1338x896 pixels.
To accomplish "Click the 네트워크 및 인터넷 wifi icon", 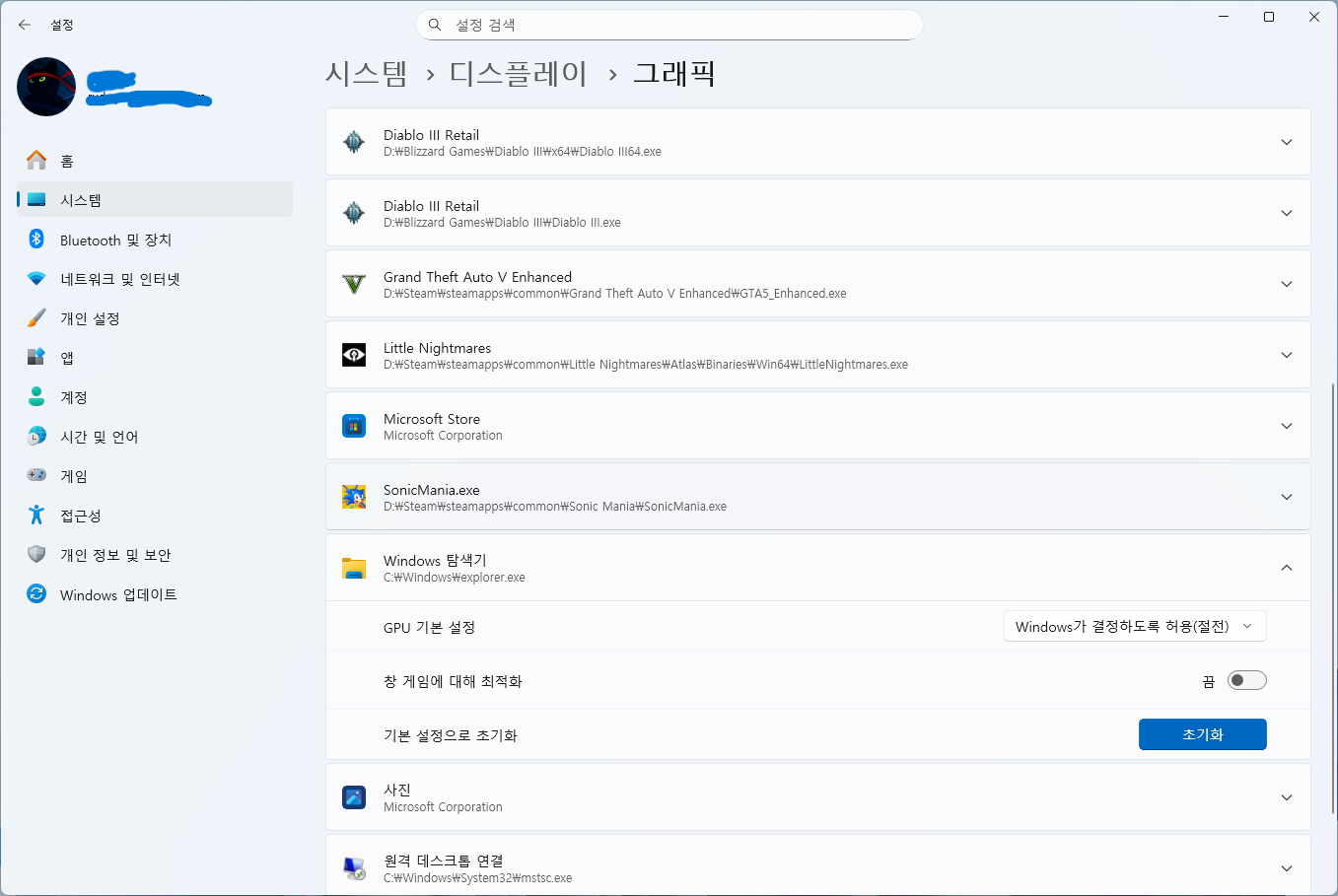I will point(36,278).
